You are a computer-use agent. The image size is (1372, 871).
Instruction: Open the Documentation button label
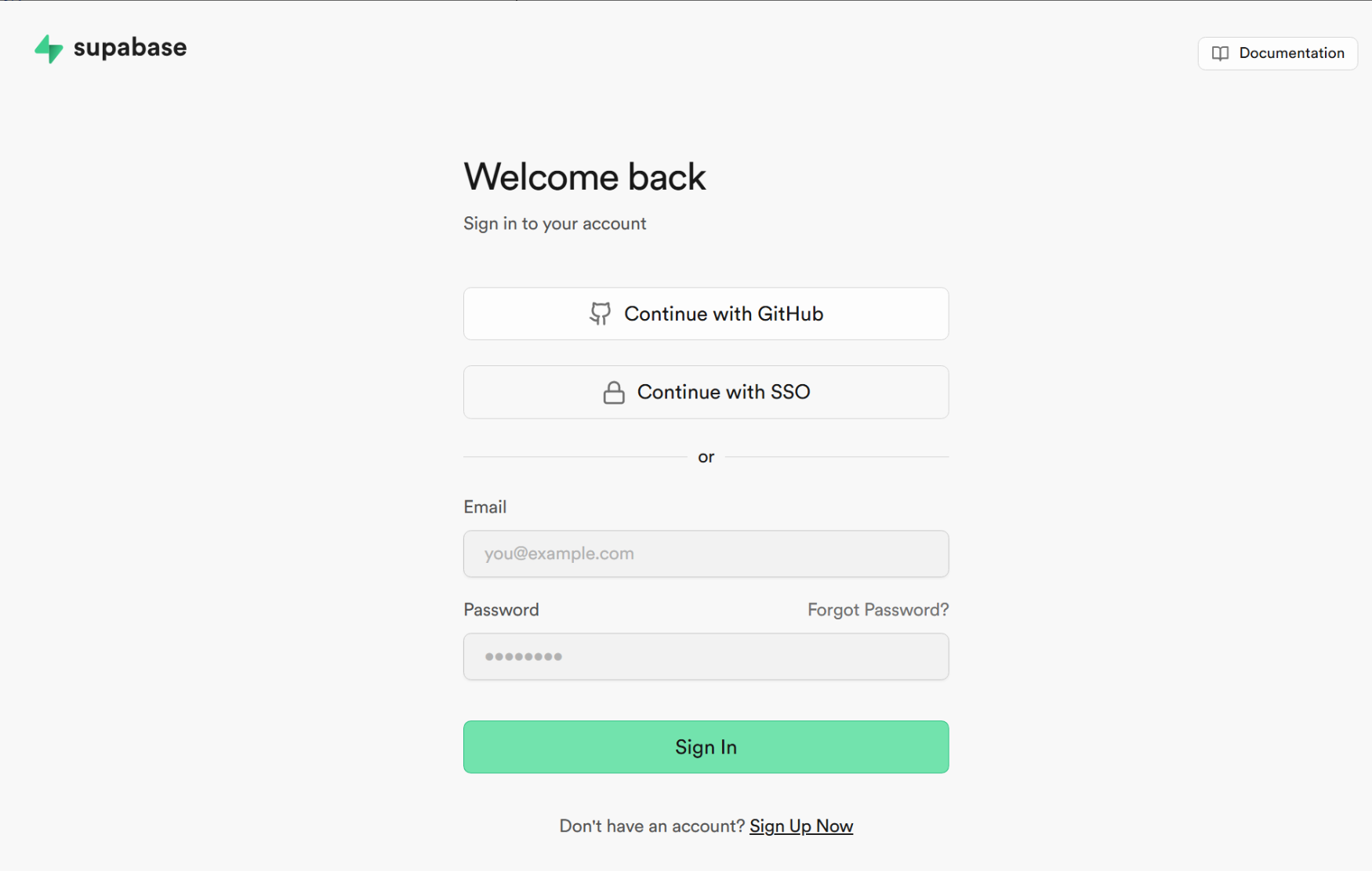pyautogui.click(x=1291, y=53)
